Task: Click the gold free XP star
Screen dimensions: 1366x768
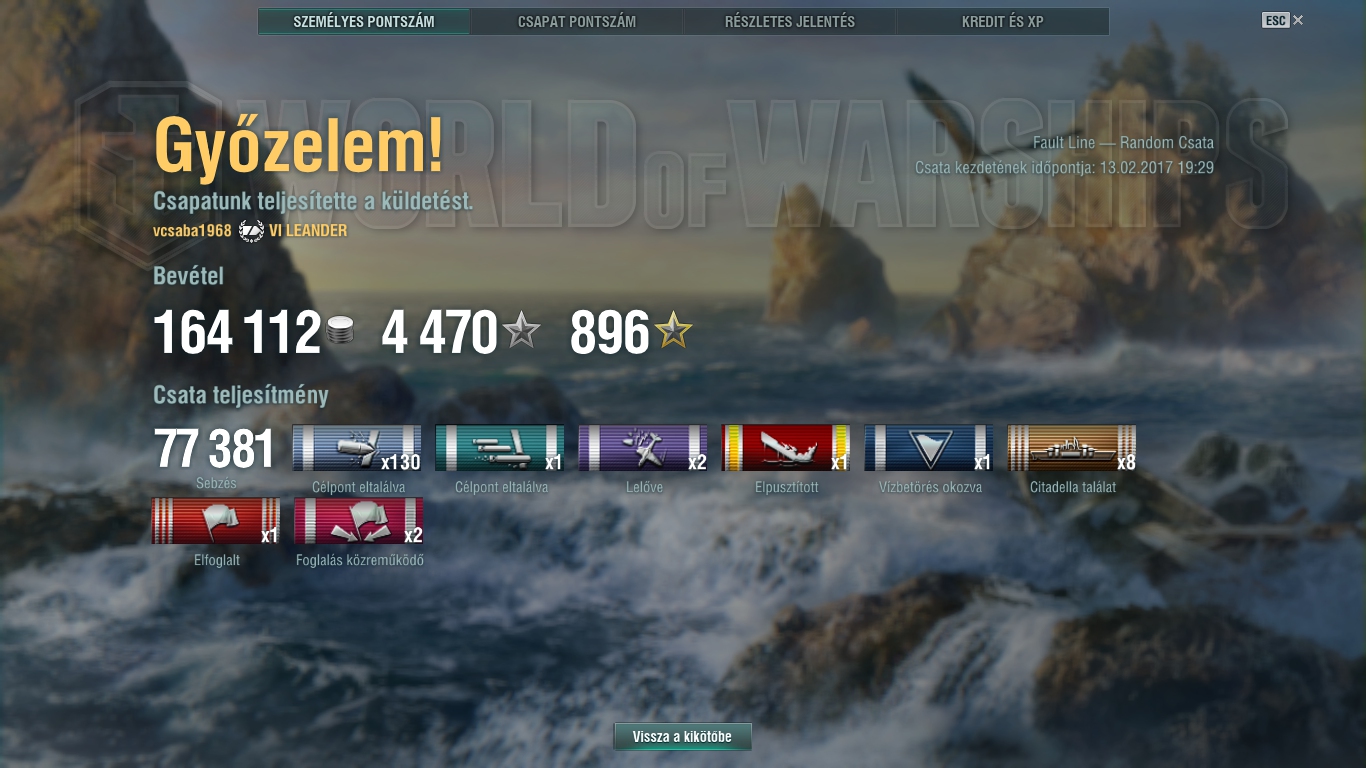Action: click(673, 331)
